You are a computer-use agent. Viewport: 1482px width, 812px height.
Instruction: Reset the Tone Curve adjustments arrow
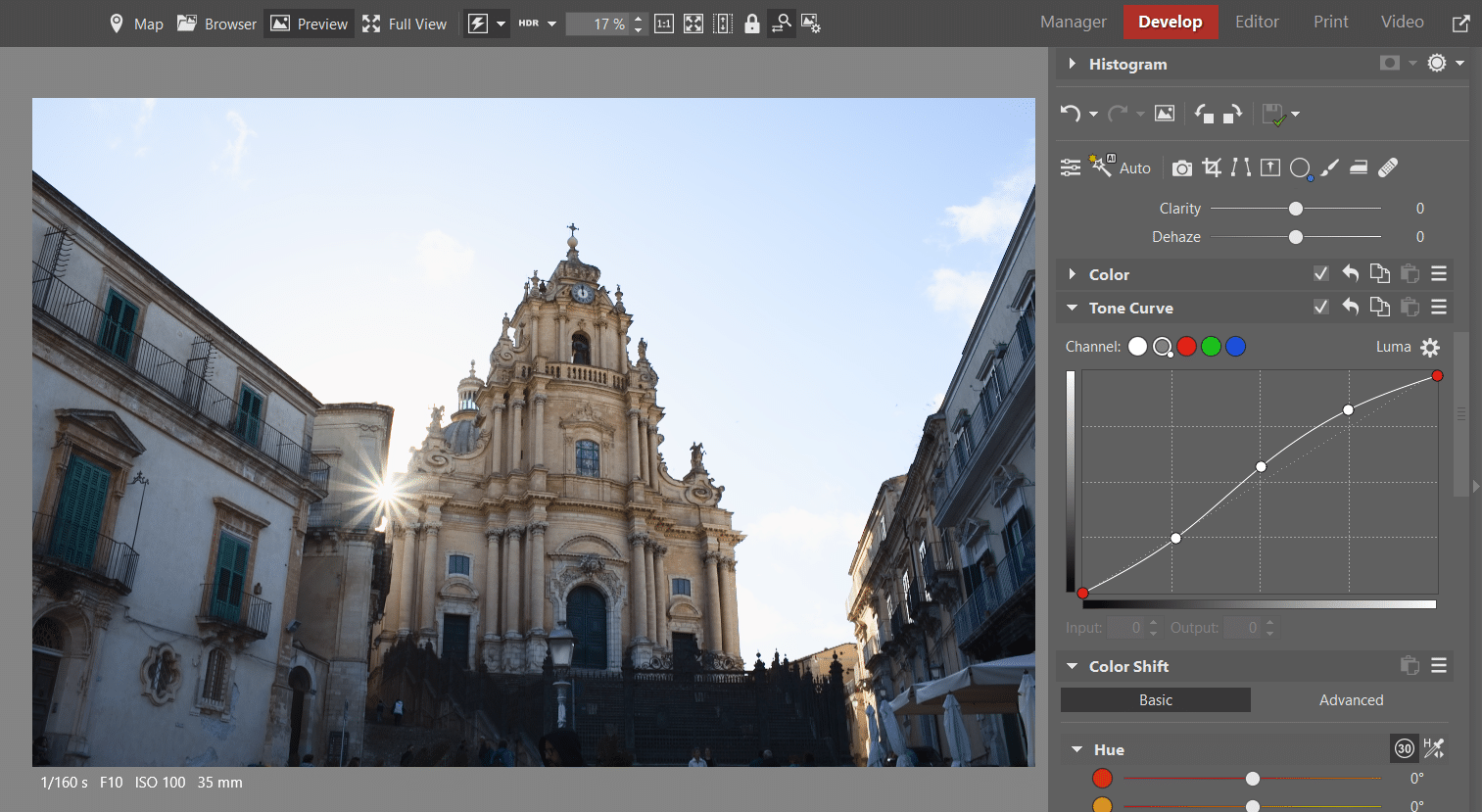coord(1351,307)
